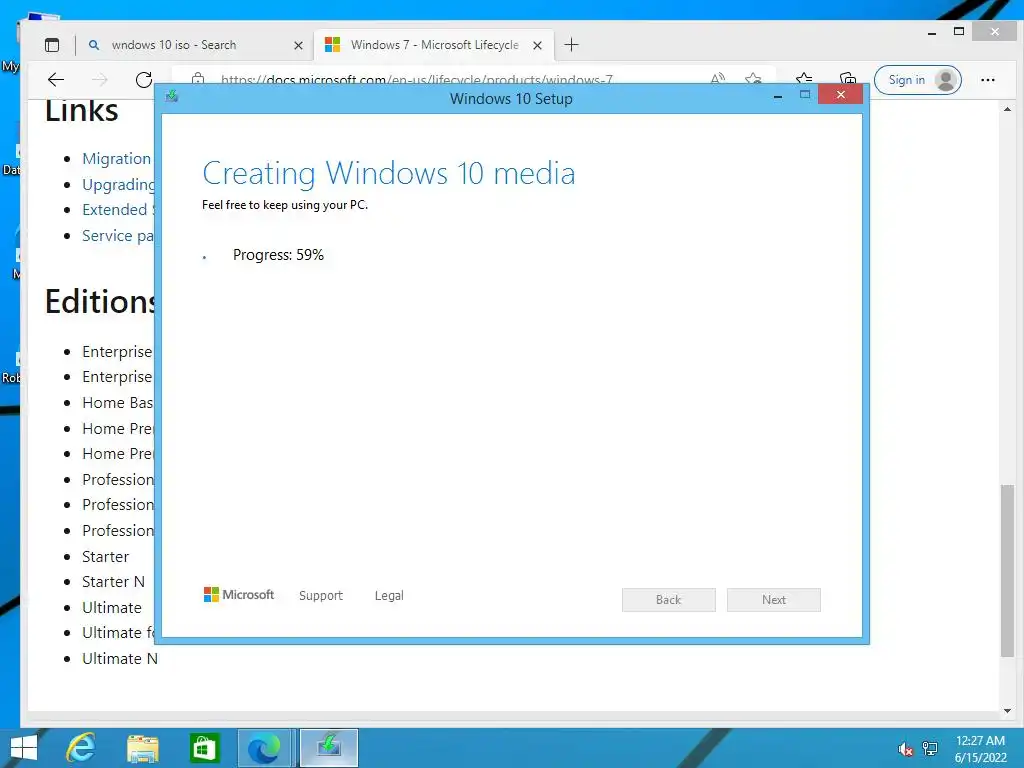Click the 'Progress: 59%' text
The height and width of the screenshot is (768, 1024).
[278, 255]
